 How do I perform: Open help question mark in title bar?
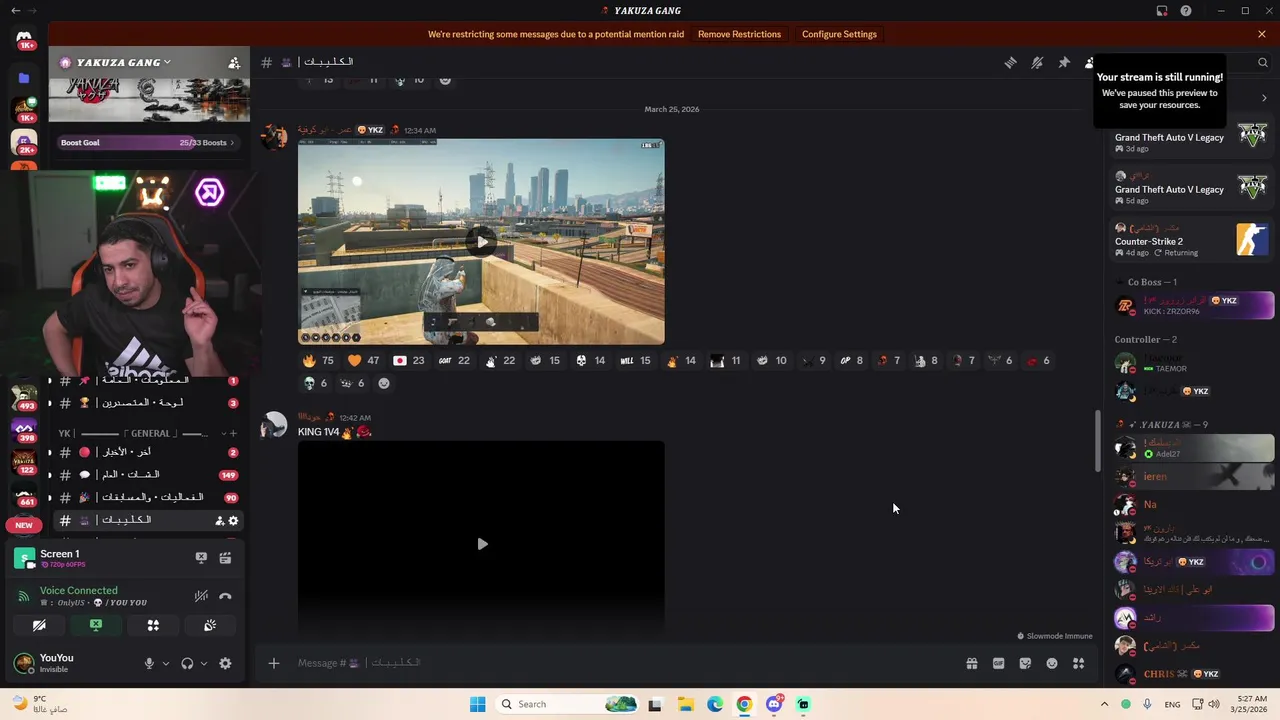pyautogui.click(x=1186, y=11)
